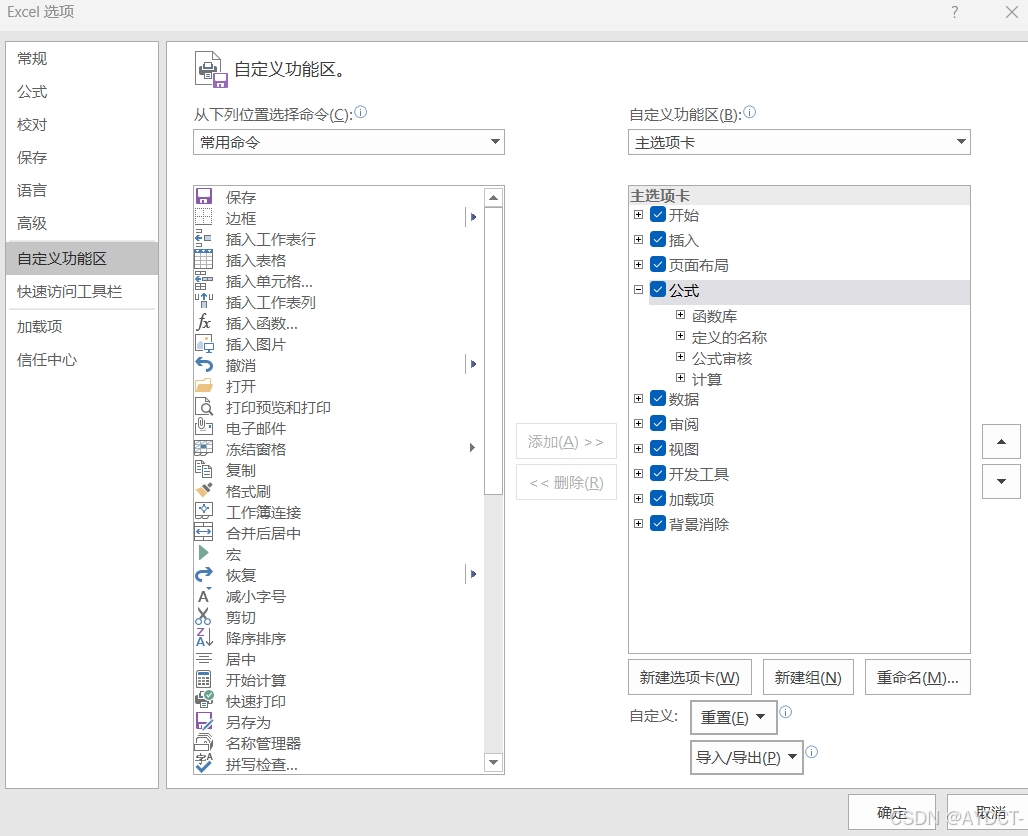Expand the 公式审核 group

pos(681,357)
